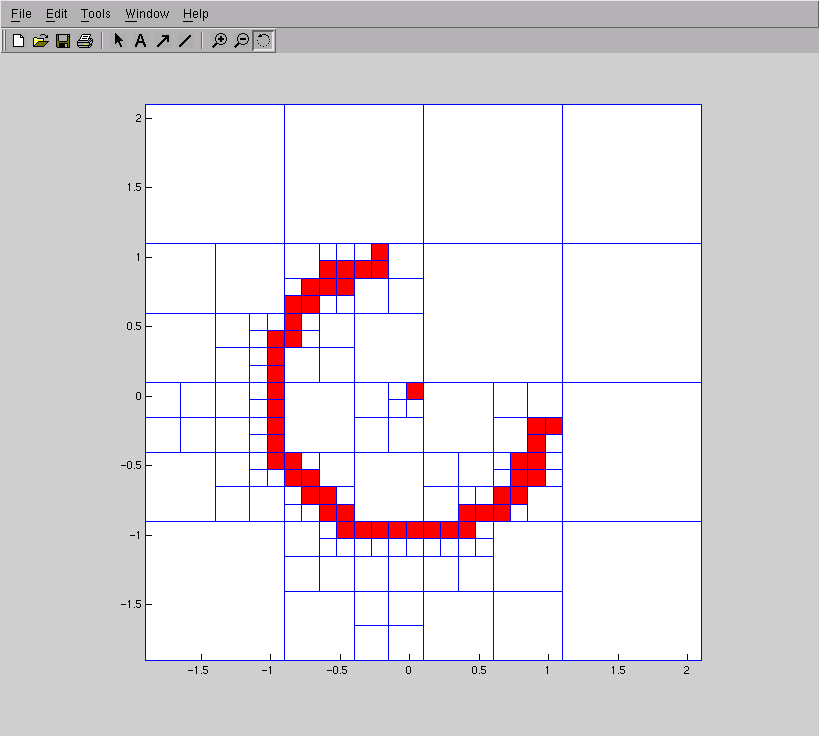This screenshot has height=736, width=819.
Task: Print the figure with the printer icon
Action: (85, 41)
